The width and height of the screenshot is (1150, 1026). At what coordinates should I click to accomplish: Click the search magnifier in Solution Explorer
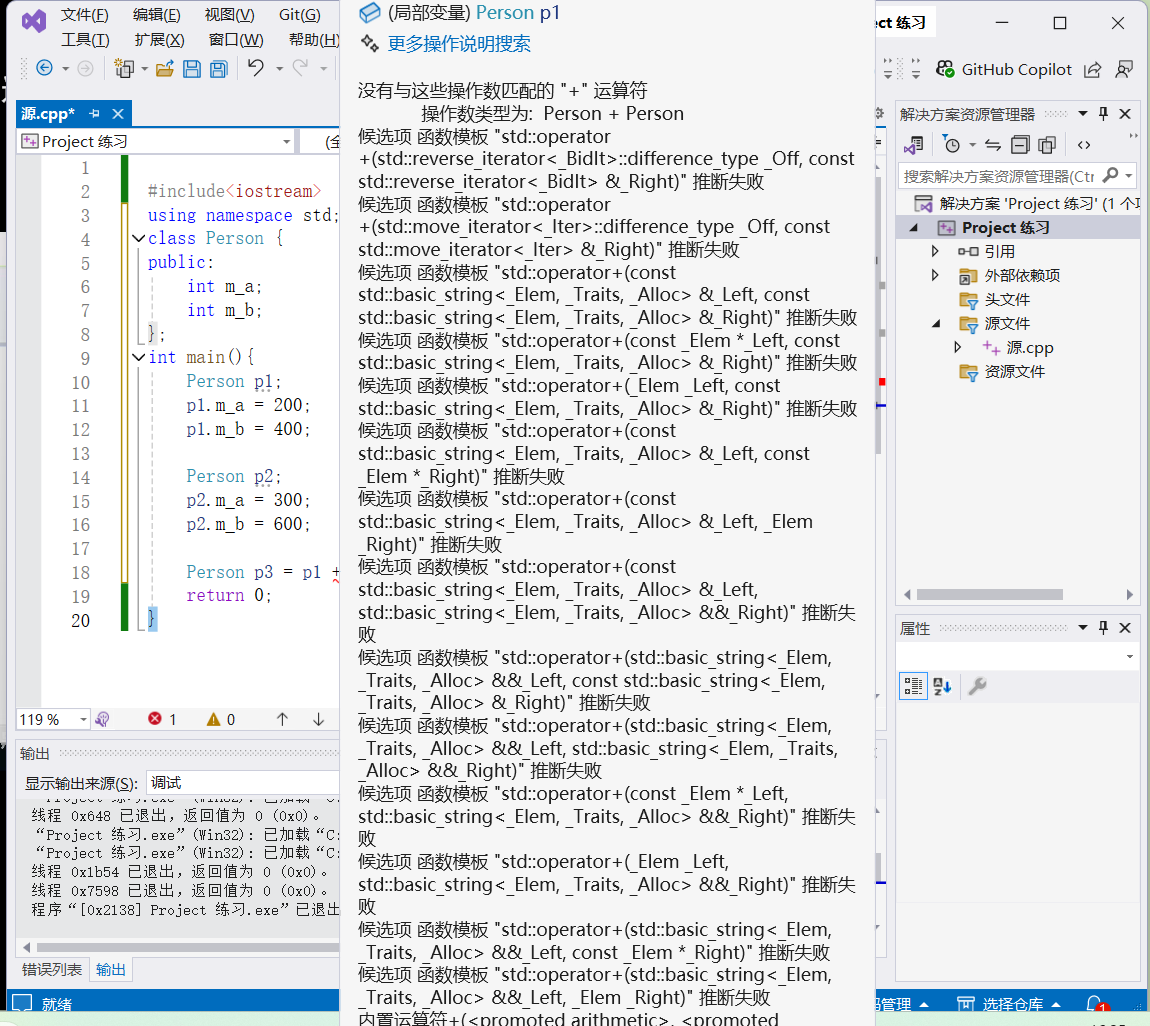coord(1110,175)
